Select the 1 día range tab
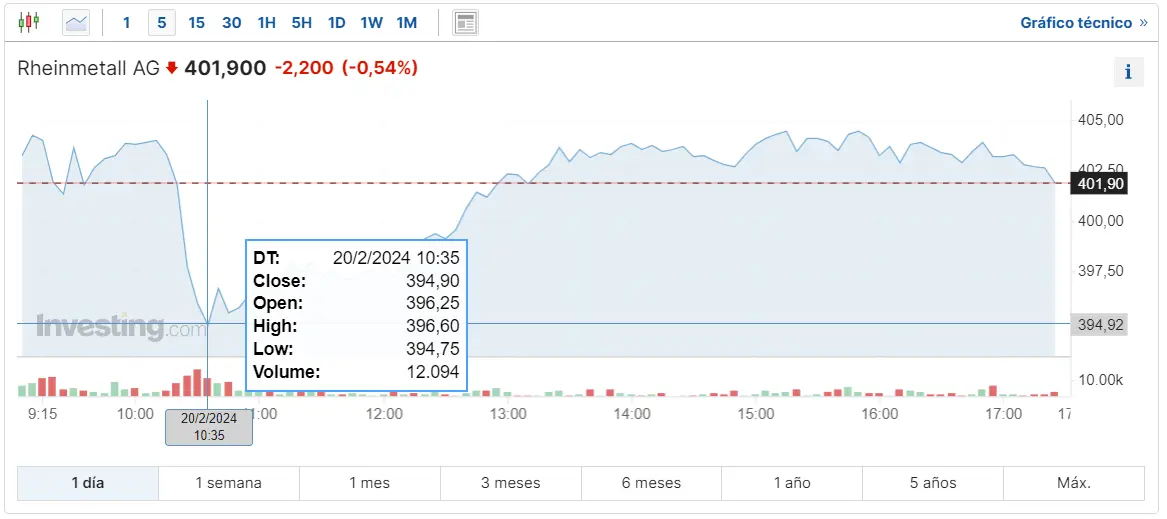 point(88,483)
